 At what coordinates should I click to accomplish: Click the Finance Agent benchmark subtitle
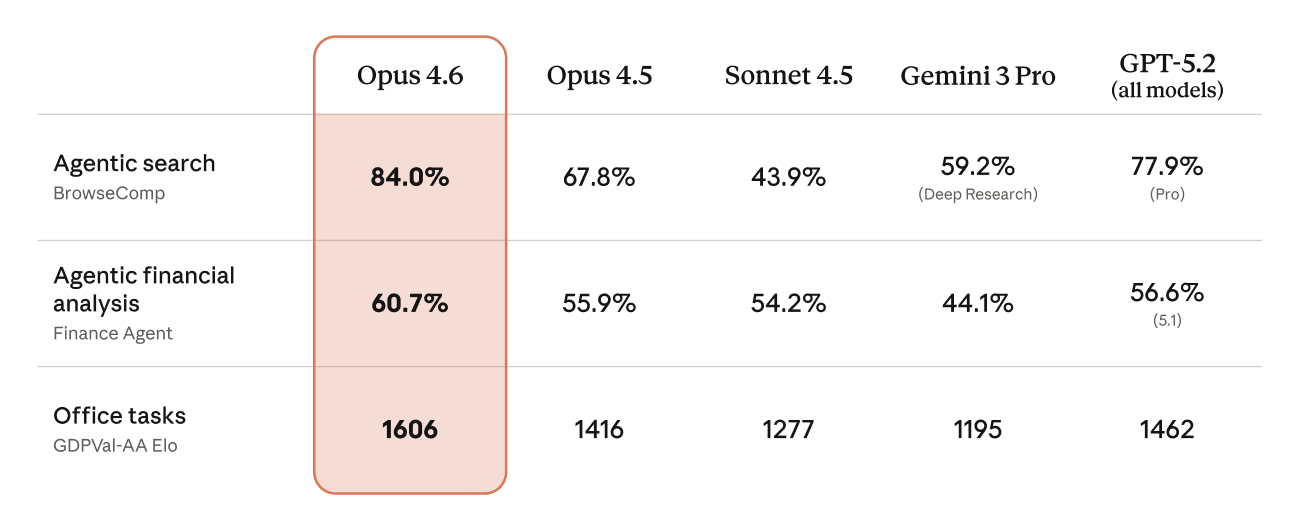pyautogui.click(x=113, y=334)
